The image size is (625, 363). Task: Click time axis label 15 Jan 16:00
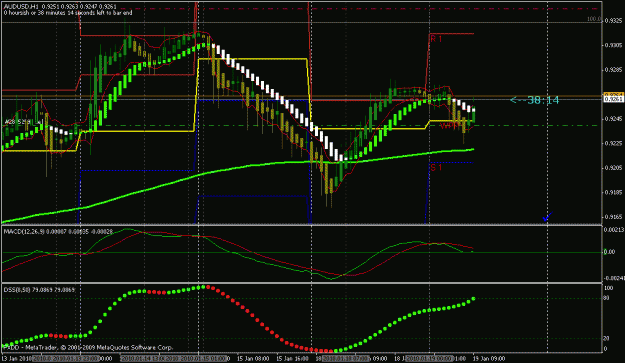pyautogui.click(x=293, y=358)
